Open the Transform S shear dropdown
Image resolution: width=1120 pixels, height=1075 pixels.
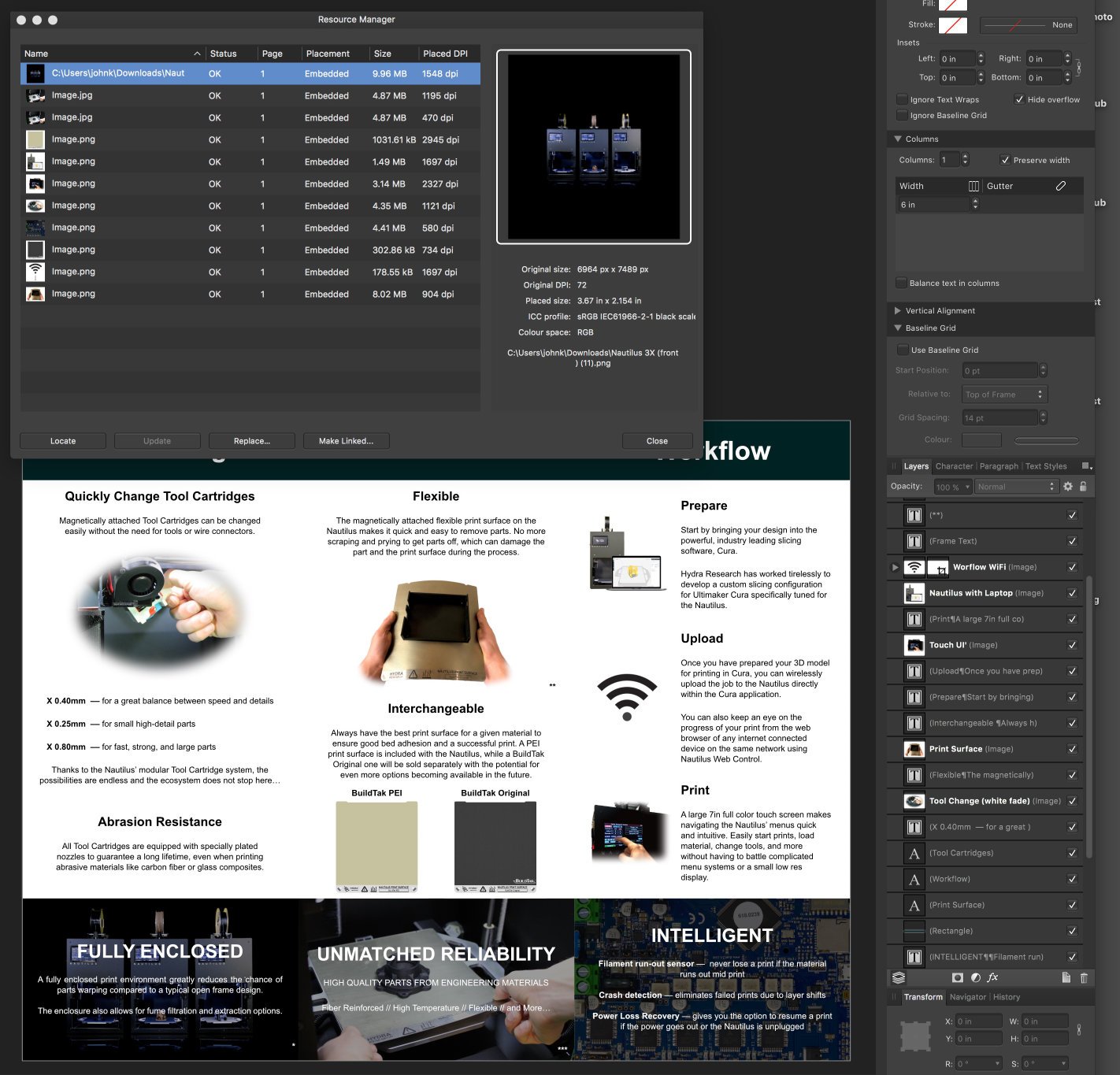click(x=1064, y=1064)
